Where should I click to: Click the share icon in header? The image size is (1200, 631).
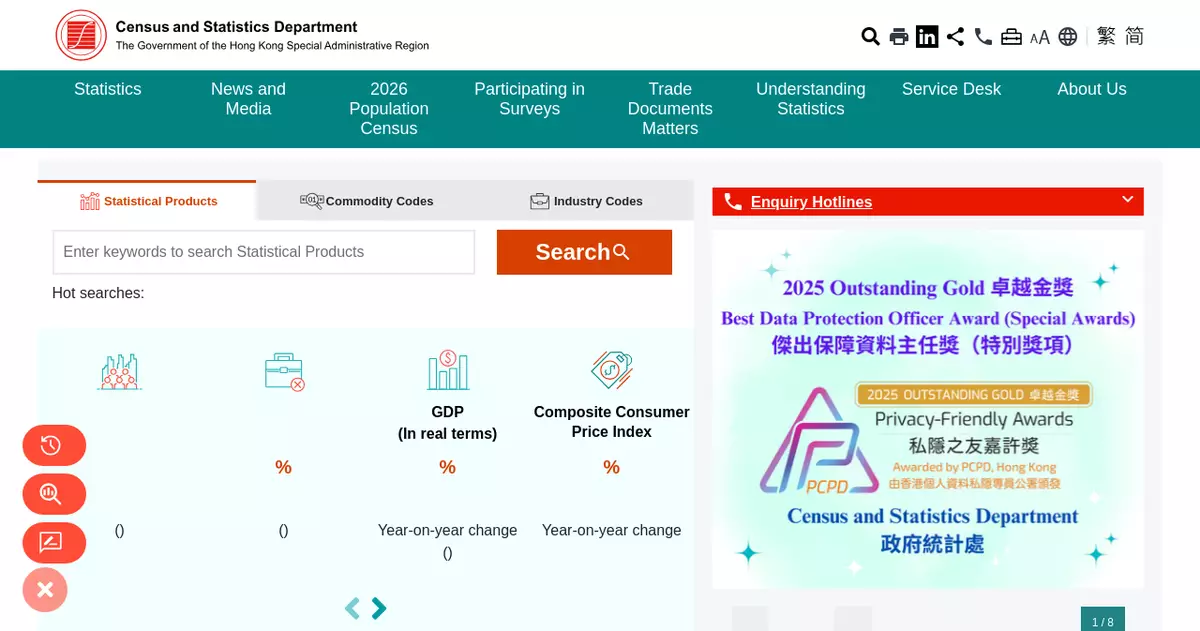955,37
